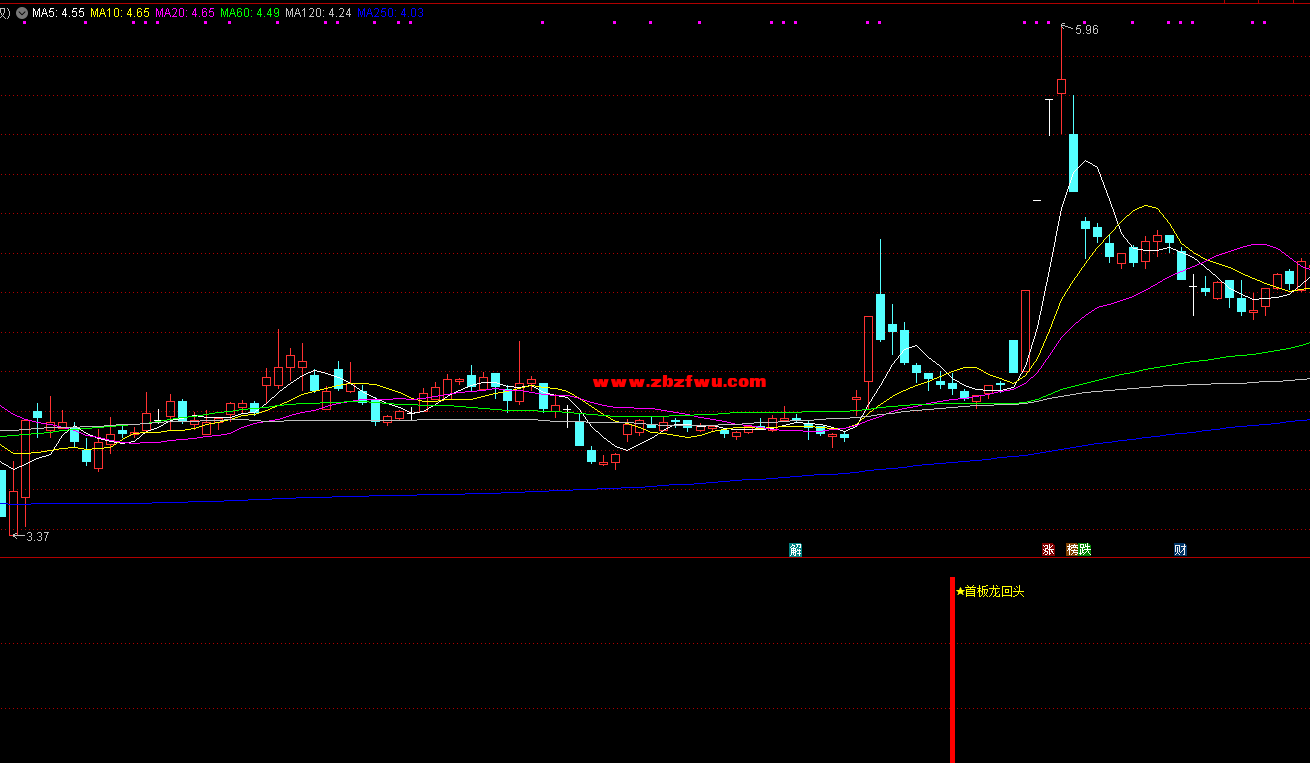Image resolution: width=1310 pixels, height=763 pixels.
Task: Click the 5.96 high price label
Action: 1086,30
